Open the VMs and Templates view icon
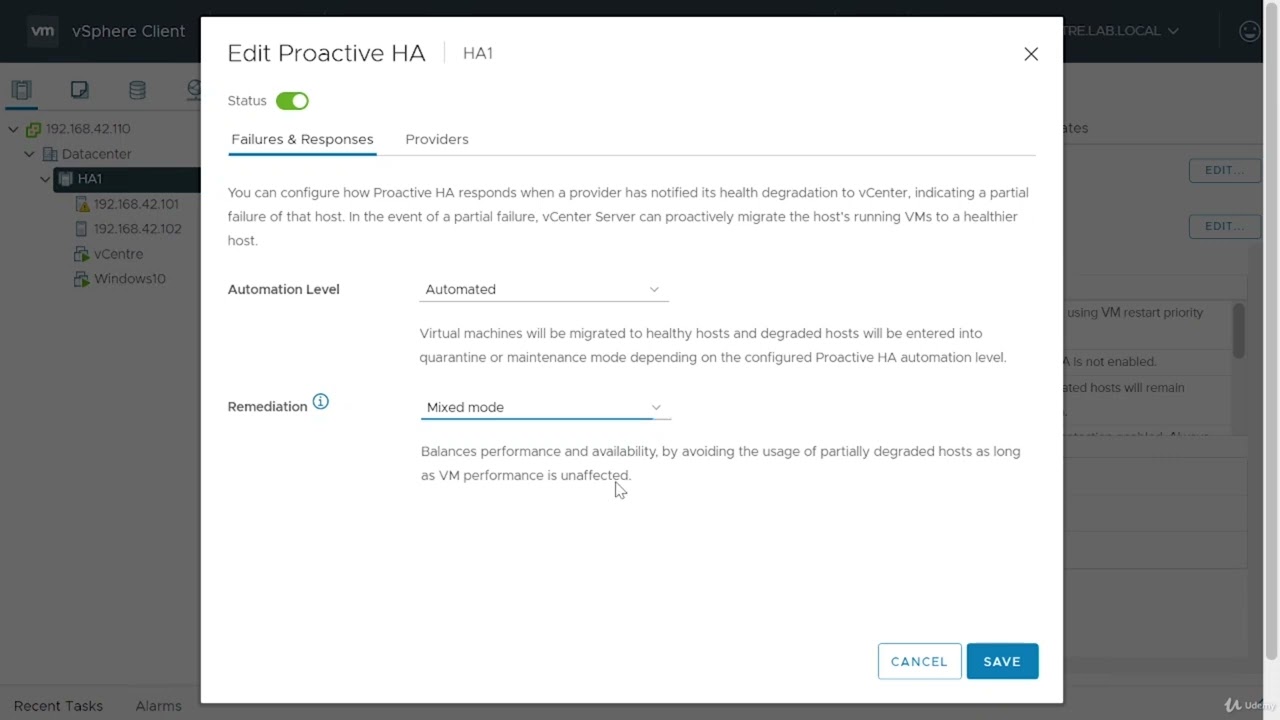Viewport: 1280px width, 720px height. point(79,90)
